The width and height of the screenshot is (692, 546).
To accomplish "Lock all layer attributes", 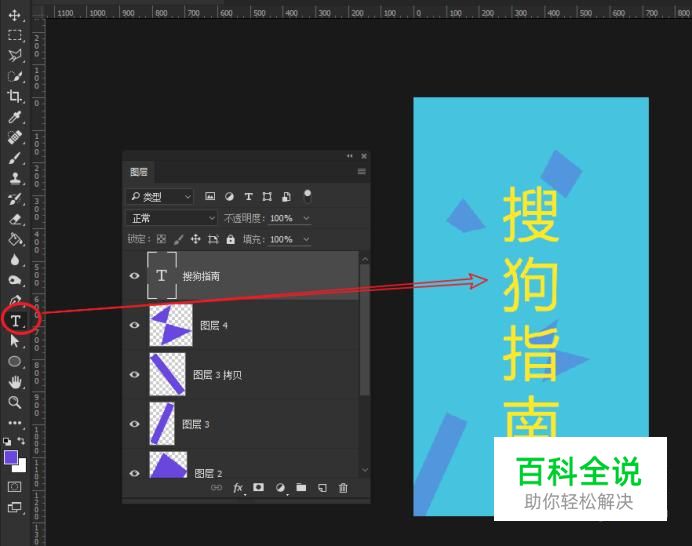I will click(230, 239).
